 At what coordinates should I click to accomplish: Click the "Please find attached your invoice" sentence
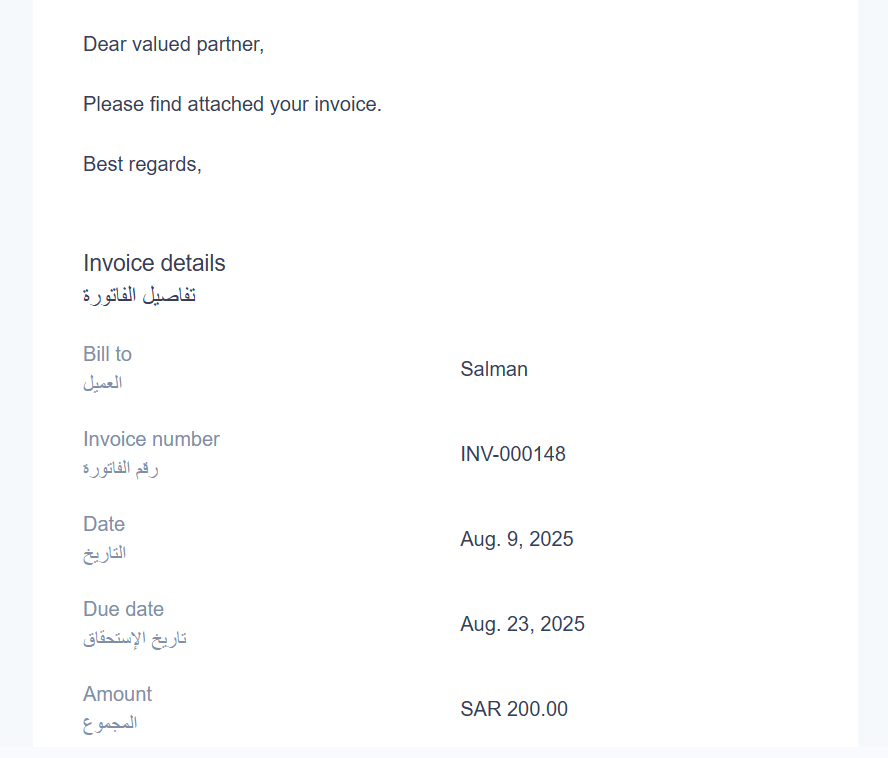[x=232, y=104]
